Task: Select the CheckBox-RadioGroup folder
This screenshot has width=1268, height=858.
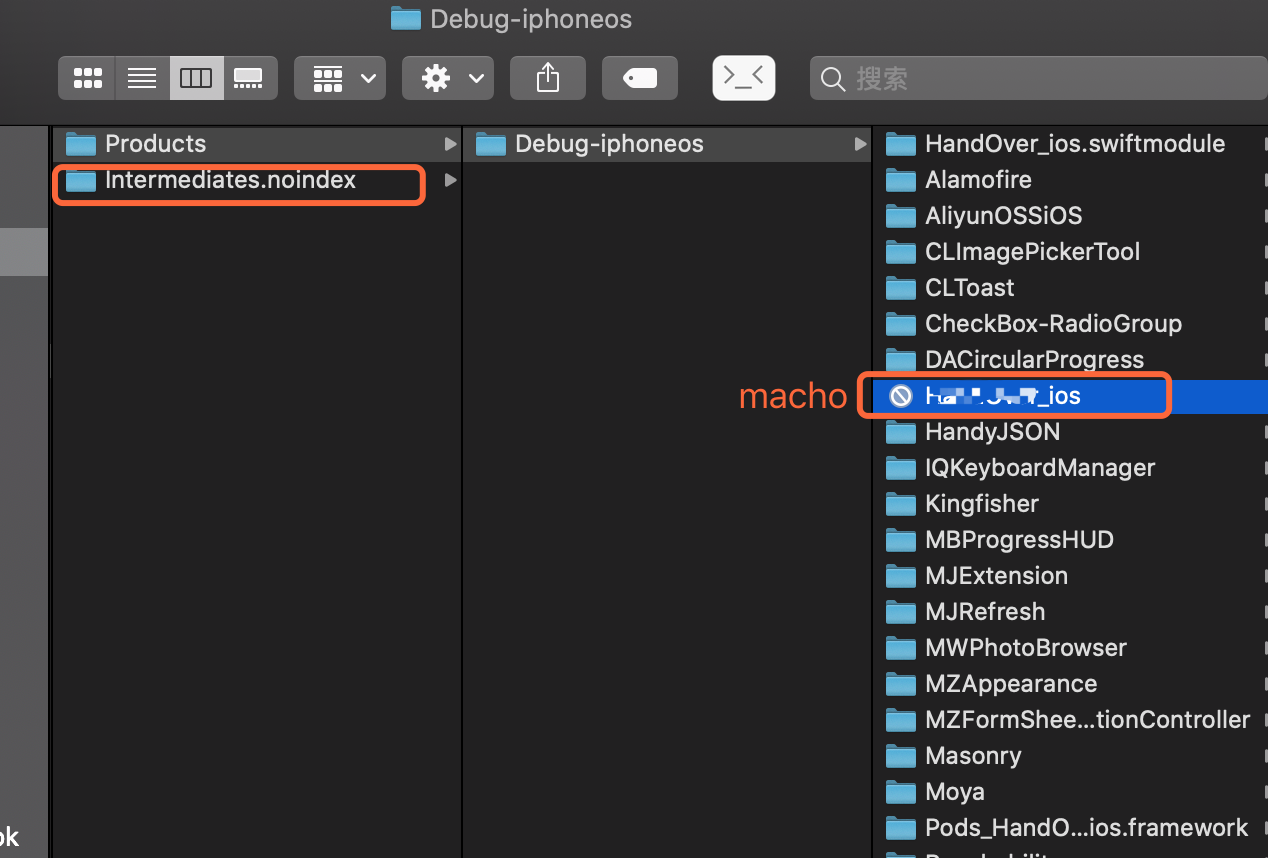Action: [x=1070, y=324]
